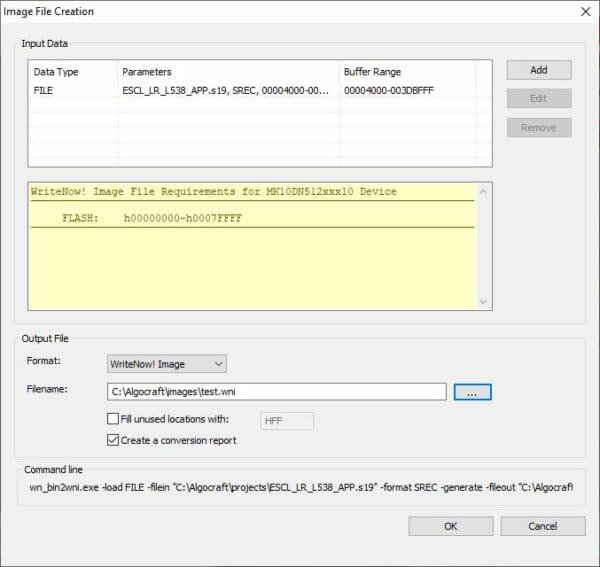Click the HFF fill value field
Screen dimensions: 600x567
point(286,421)
